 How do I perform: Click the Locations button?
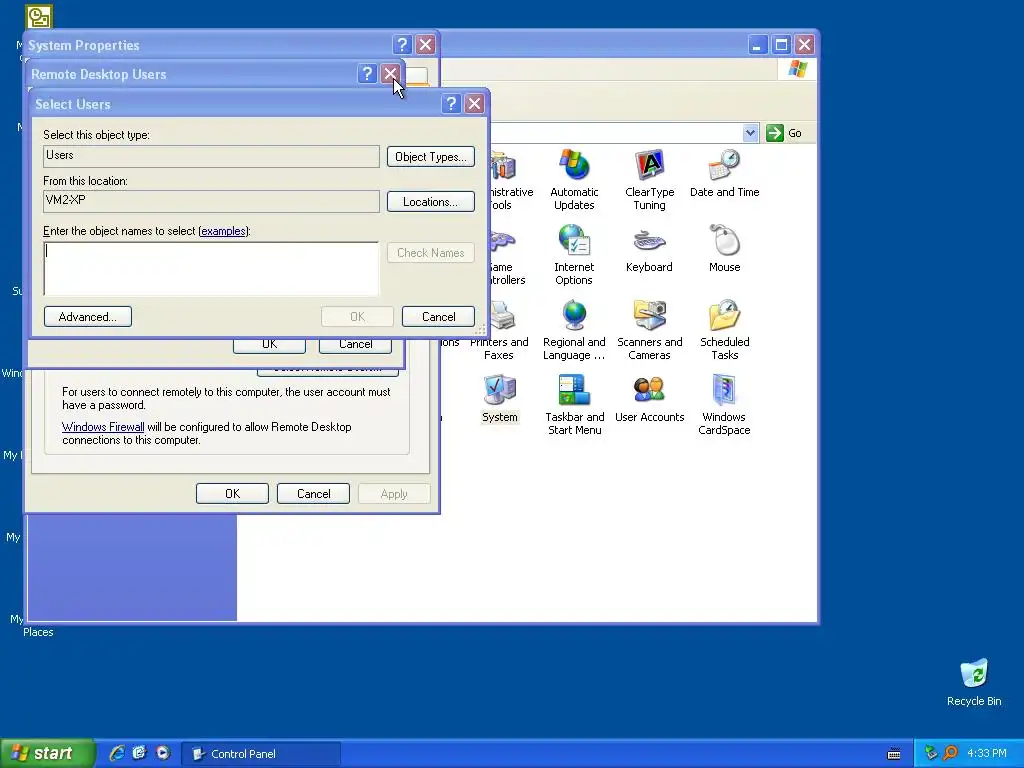[430, 202]
